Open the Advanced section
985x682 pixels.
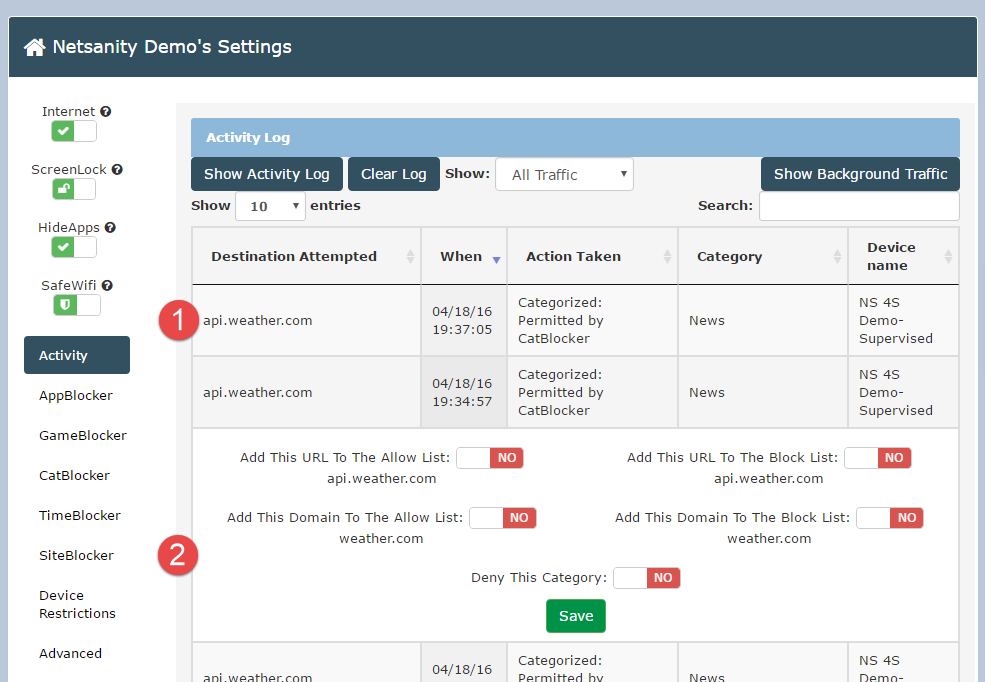(70, 653)
